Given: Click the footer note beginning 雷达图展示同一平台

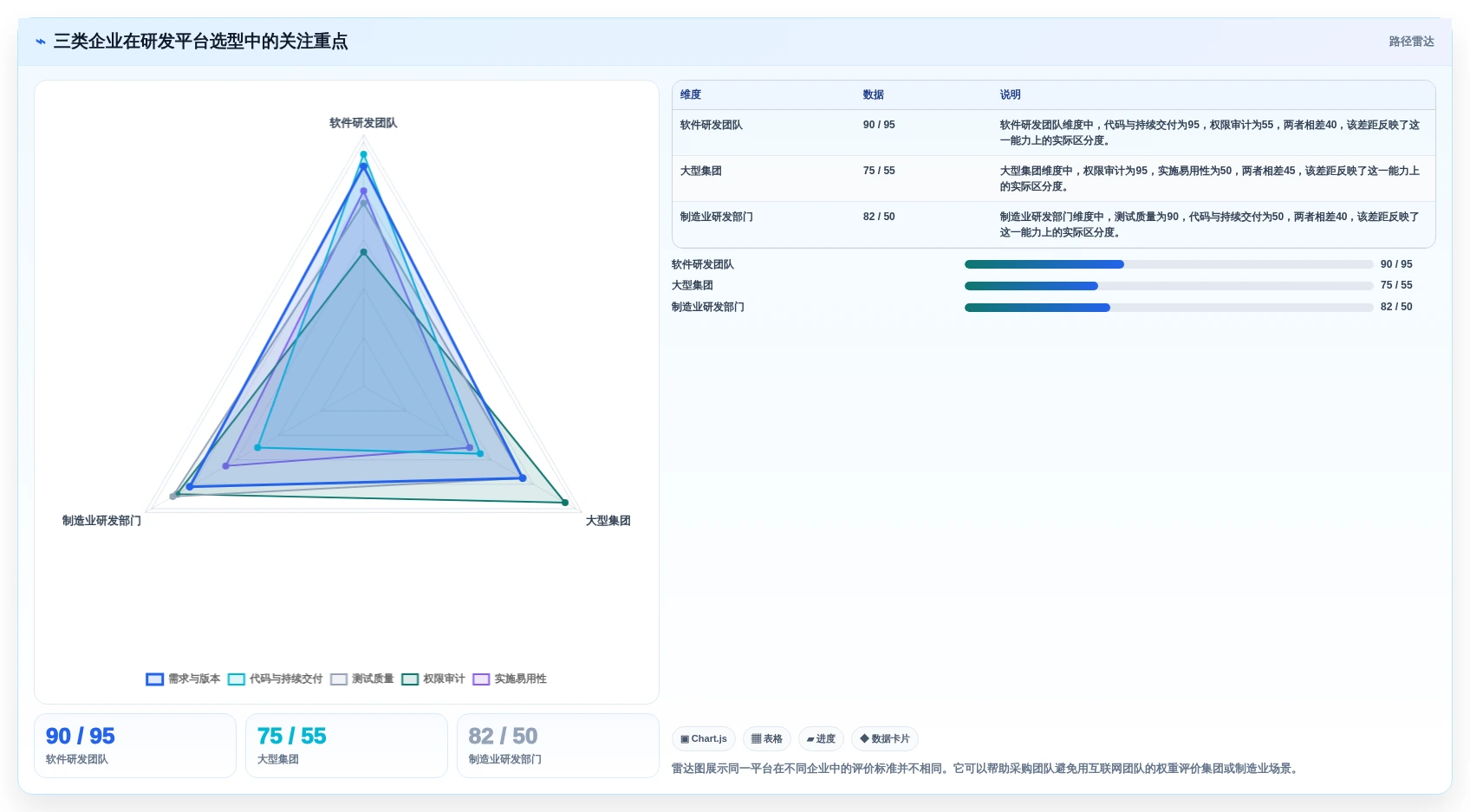Looking at the screenshot, I should click(x=986, y=769).
